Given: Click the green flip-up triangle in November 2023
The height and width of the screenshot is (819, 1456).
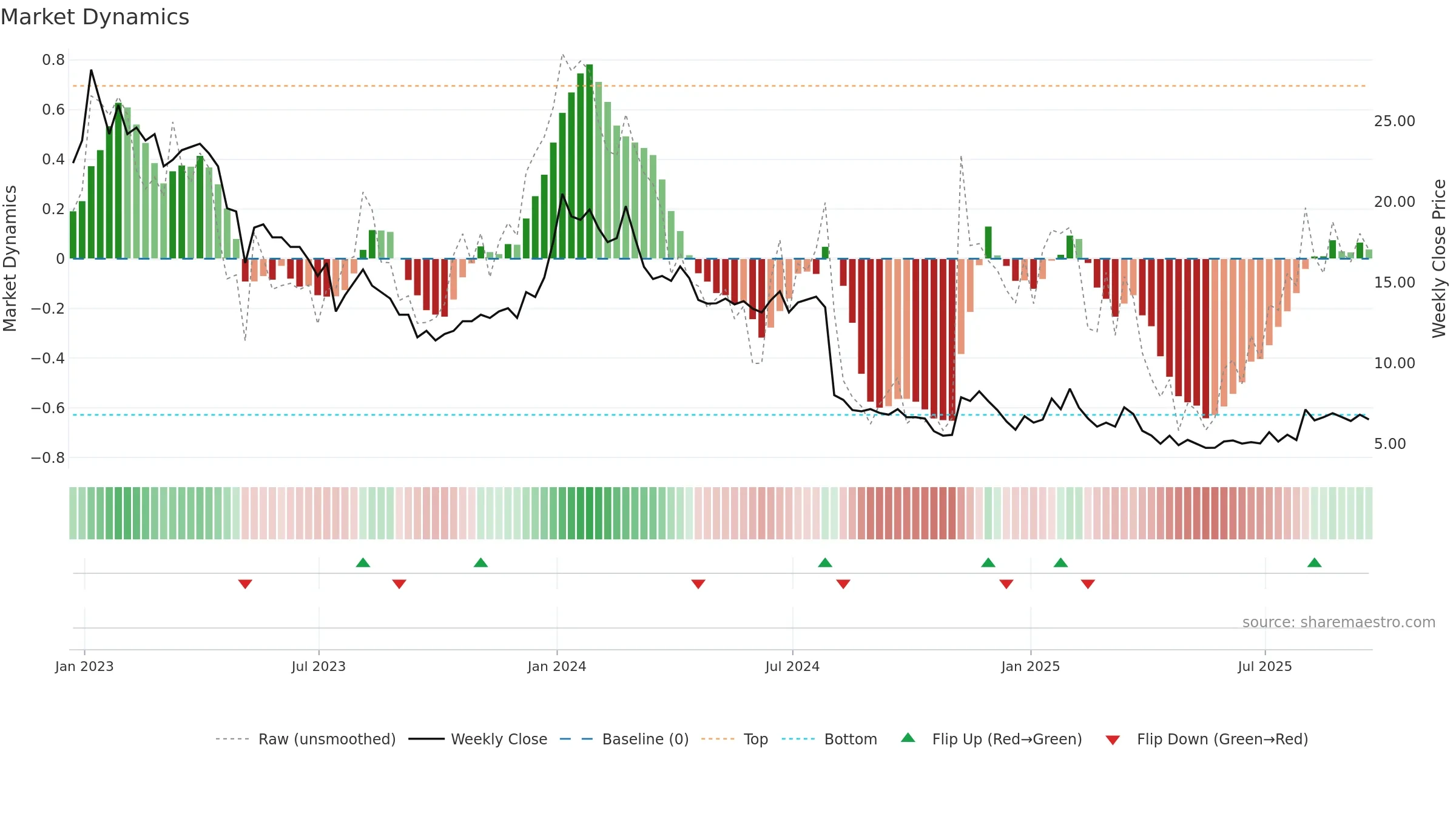Looking at the screenshot, I should point(480,562).
